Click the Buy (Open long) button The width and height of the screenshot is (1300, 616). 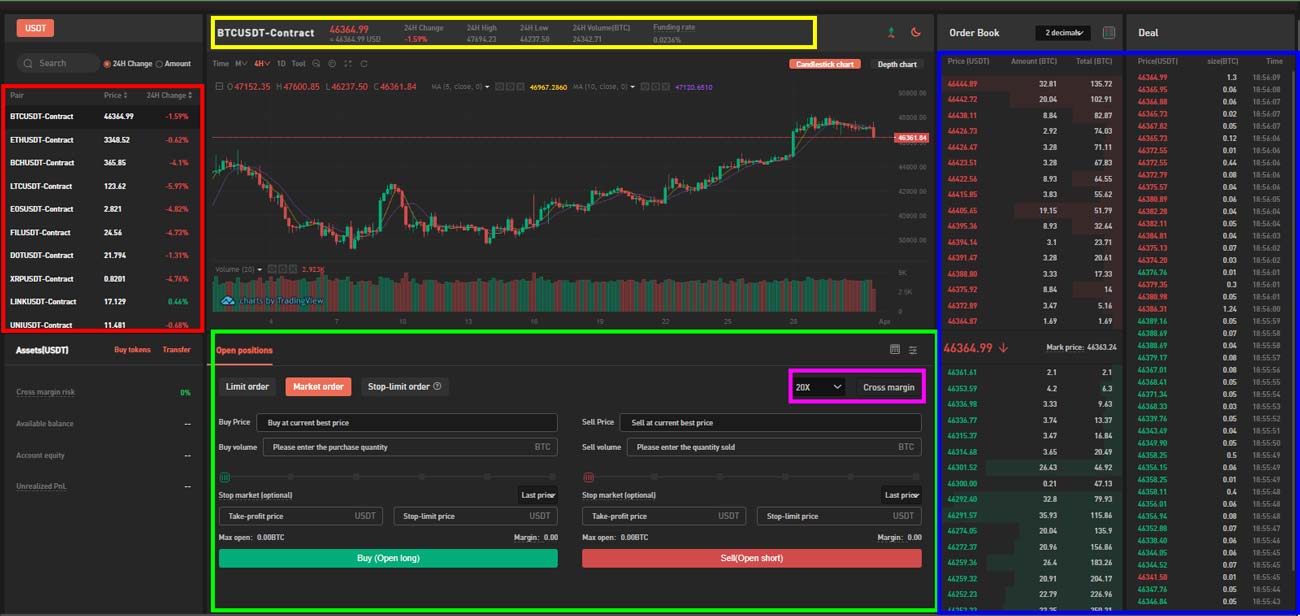click(388, 558)
